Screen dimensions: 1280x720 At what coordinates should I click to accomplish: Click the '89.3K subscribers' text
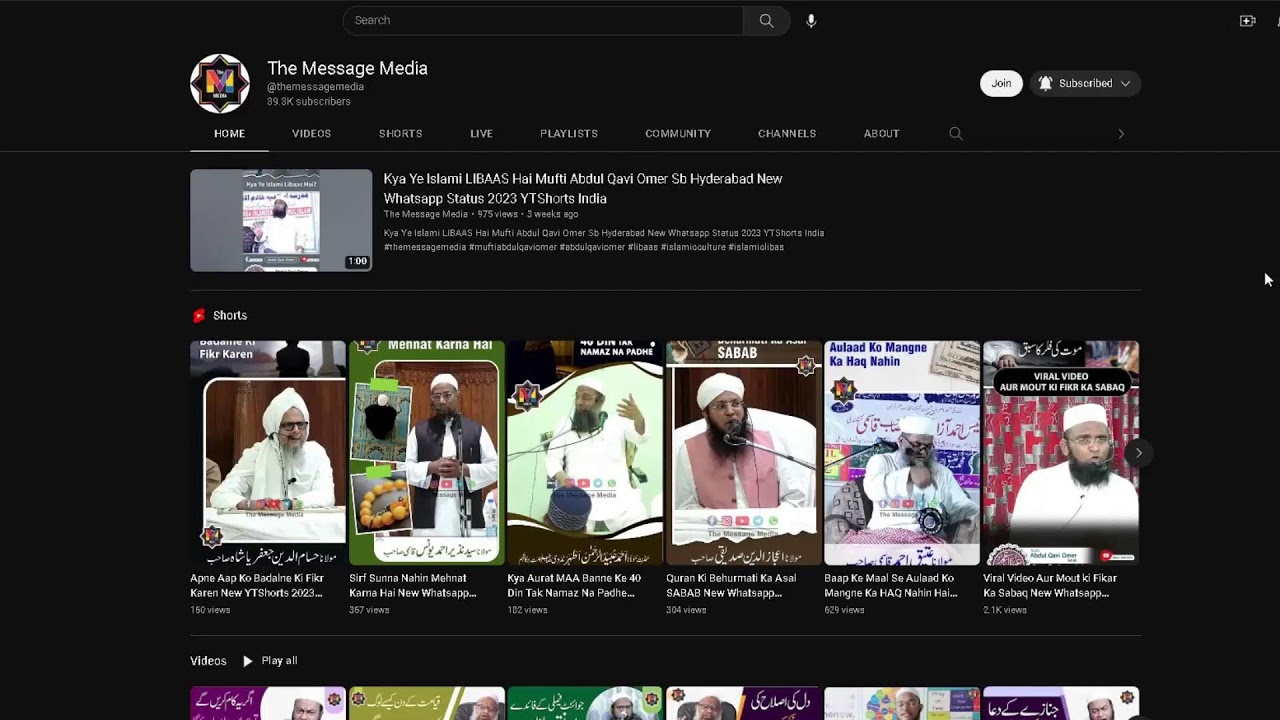tap(308, 102)
